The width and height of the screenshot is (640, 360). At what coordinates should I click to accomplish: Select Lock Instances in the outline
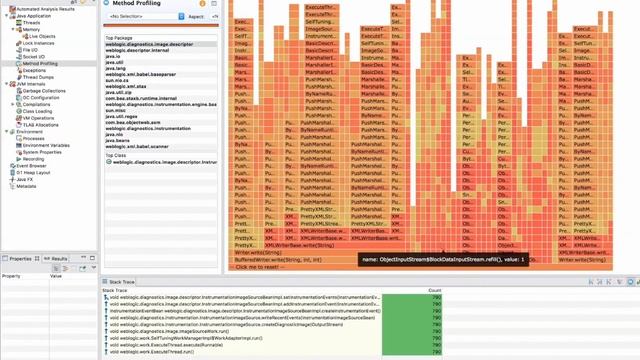tap(38, 43)
